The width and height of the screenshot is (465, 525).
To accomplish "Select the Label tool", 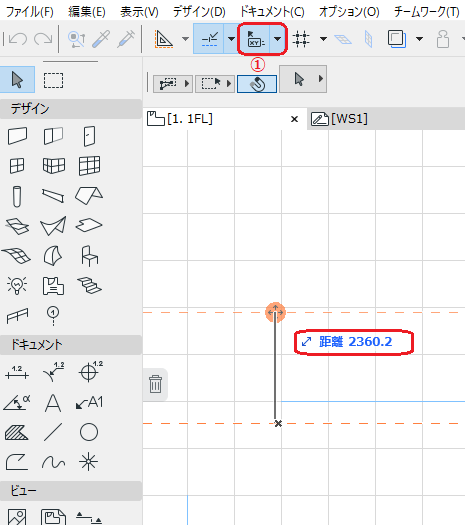I will pyautogui.click(x=89, y=402).
